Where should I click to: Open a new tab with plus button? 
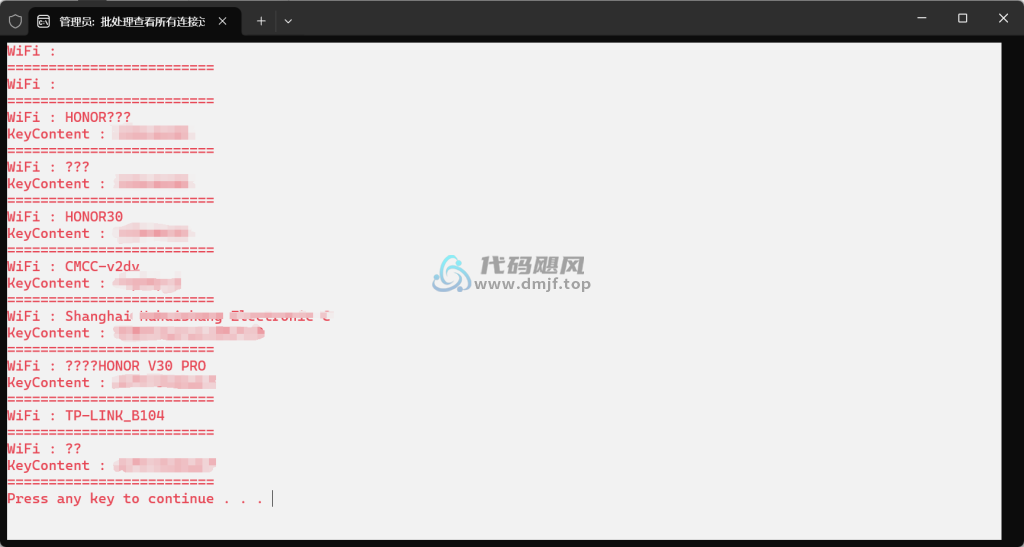click(261, 21)
